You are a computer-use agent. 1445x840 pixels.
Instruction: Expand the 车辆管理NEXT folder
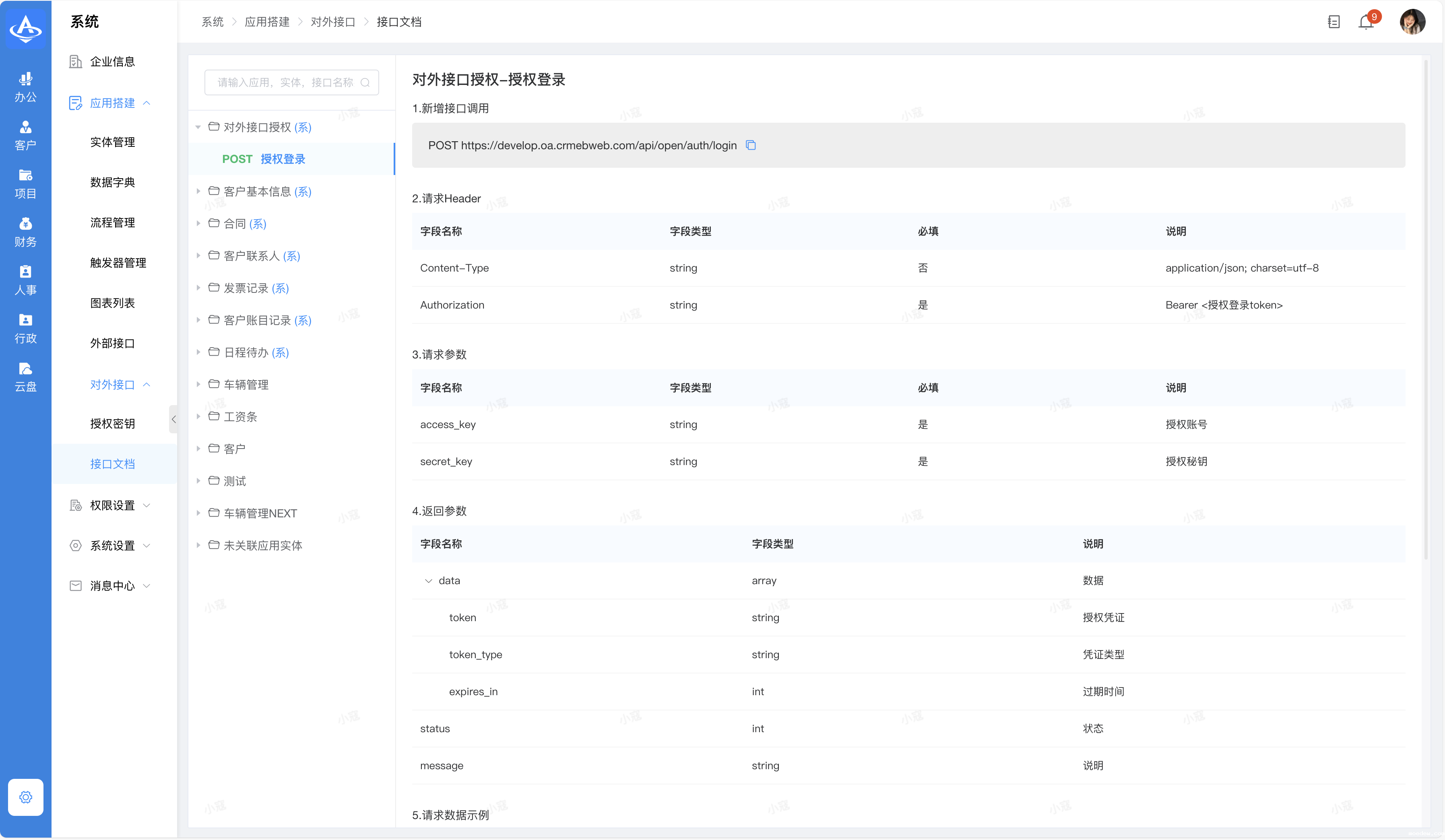point(198,513)
